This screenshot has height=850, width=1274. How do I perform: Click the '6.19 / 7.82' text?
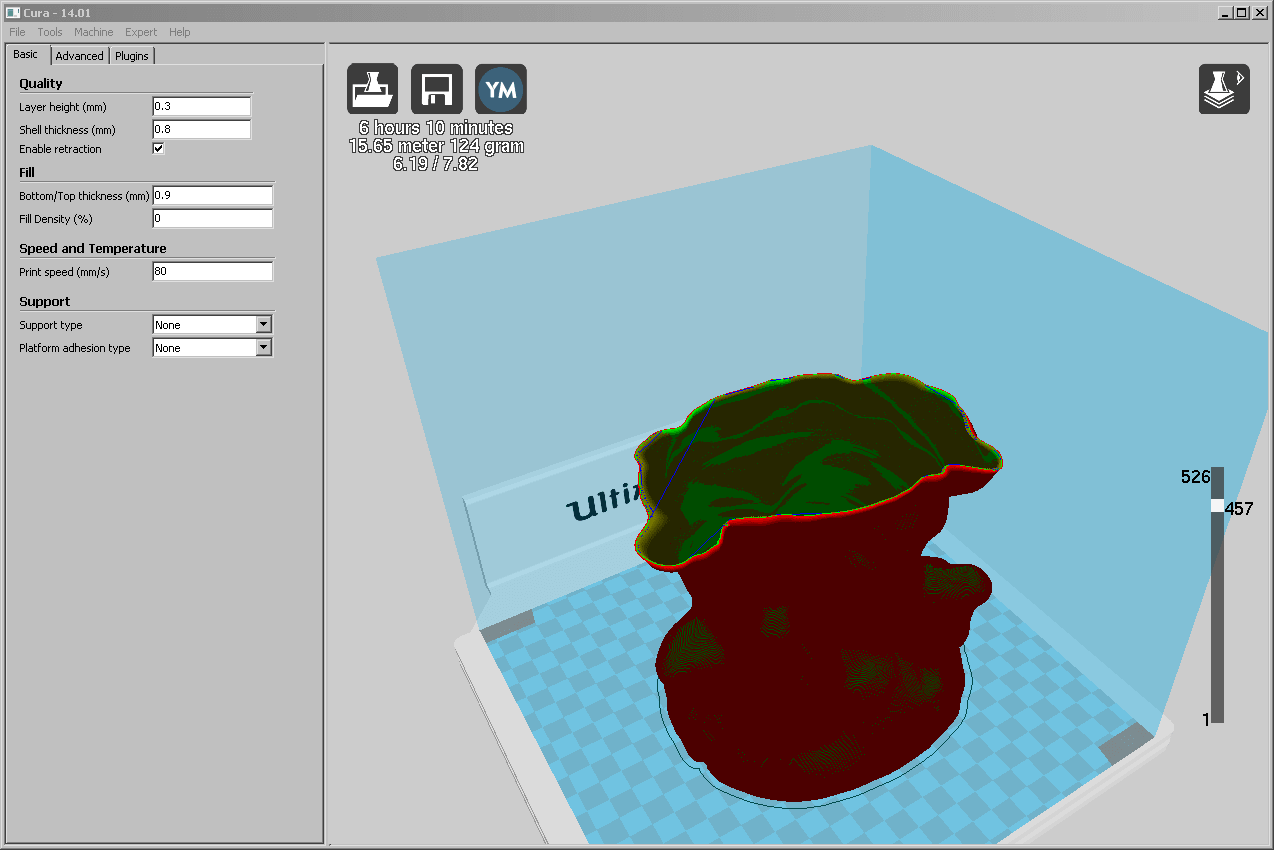[x=436, y=164]
